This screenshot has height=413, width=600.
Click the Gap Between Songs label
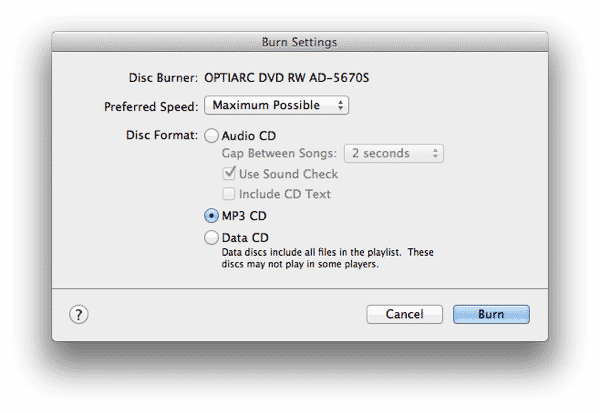point(278,154)
